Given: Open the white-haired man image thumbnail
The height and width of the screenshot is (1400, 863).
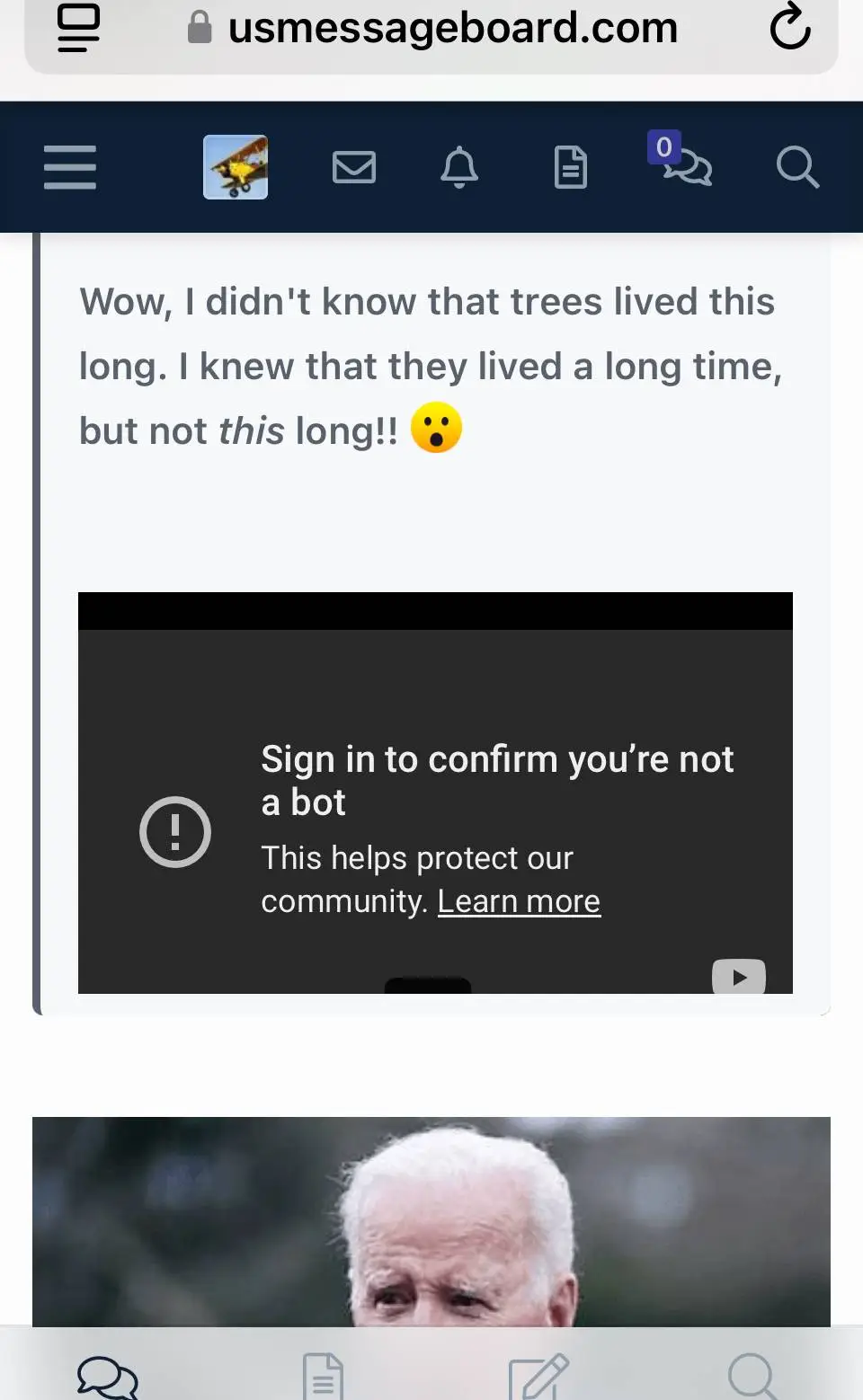Looking at the screenshot, I should point(431,1222).
